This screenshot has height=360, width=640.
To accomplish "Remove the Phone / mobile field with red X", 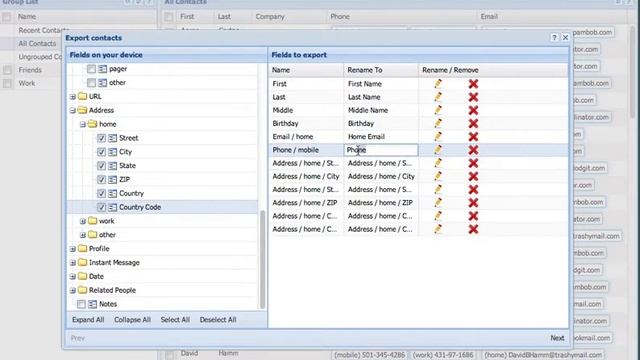I will point(473,150).
